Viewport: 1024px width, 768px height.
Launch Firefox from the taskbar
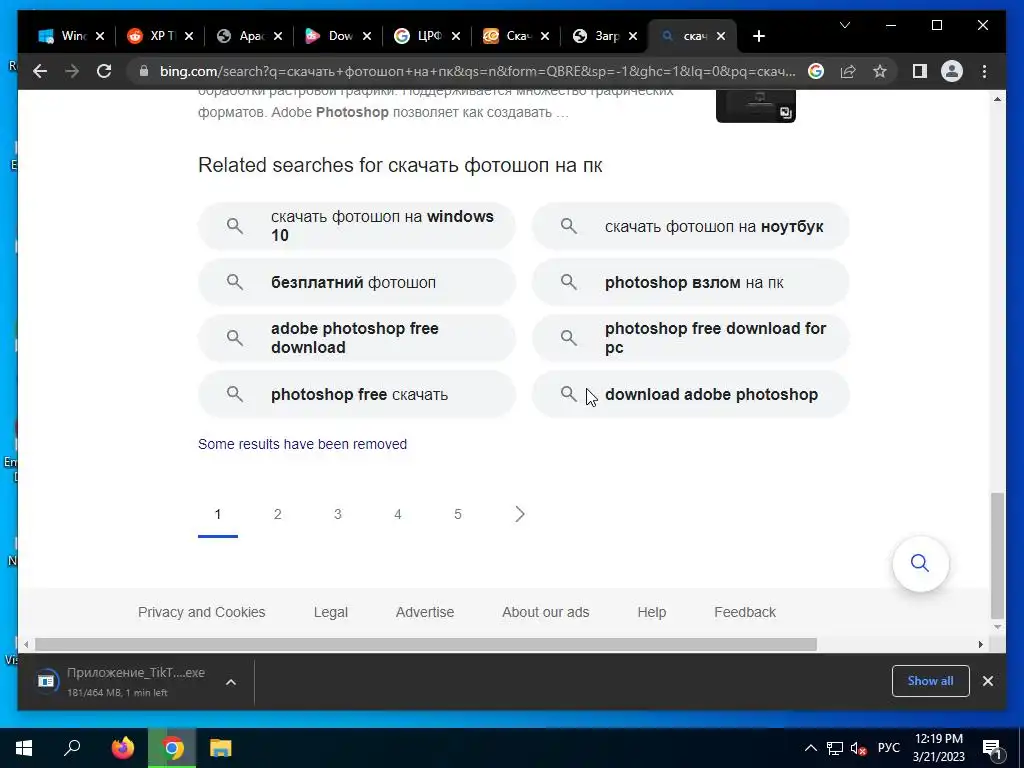(122, 748)
